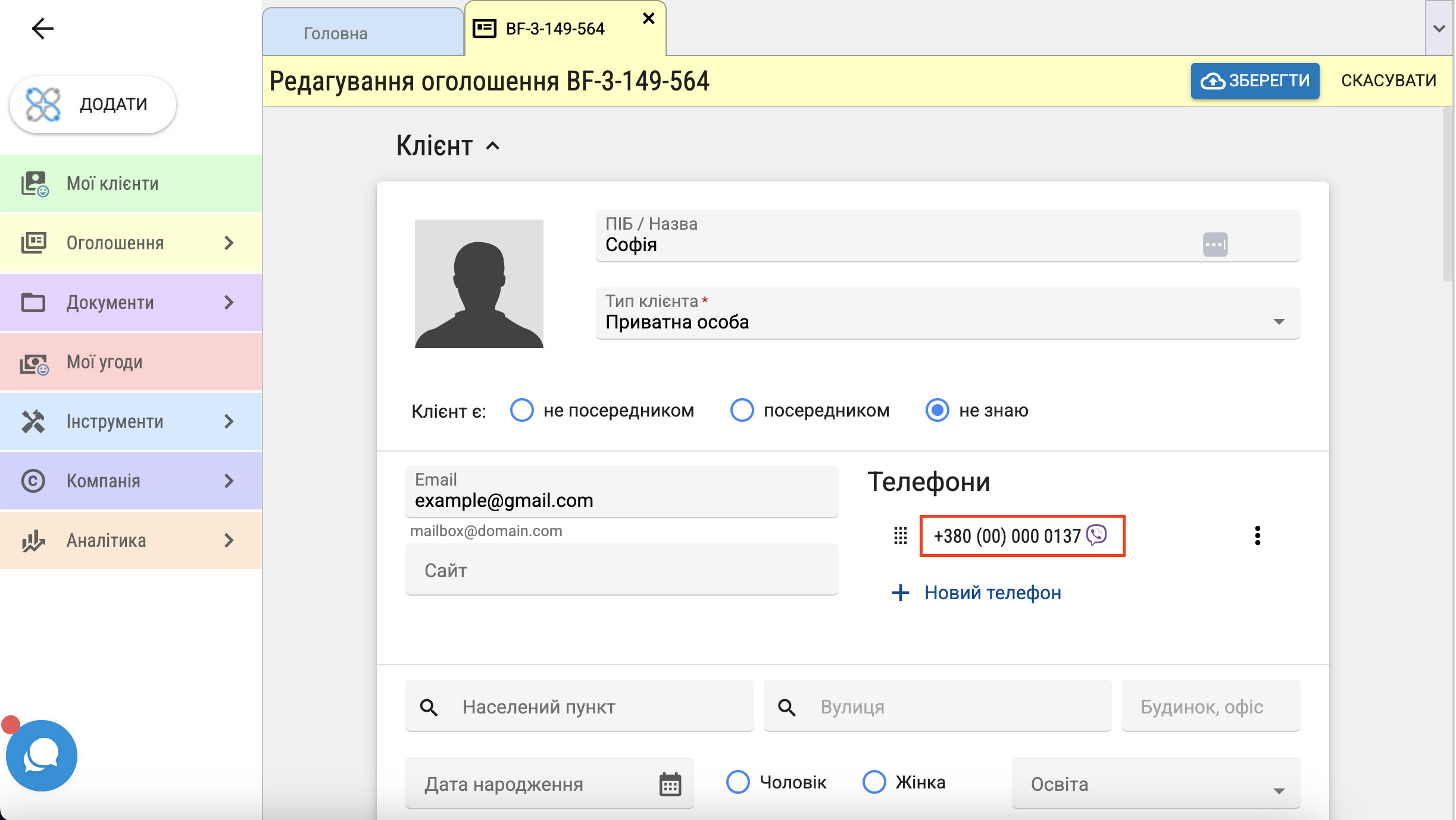Click the page vertical scrollbar

point(1448,193)
